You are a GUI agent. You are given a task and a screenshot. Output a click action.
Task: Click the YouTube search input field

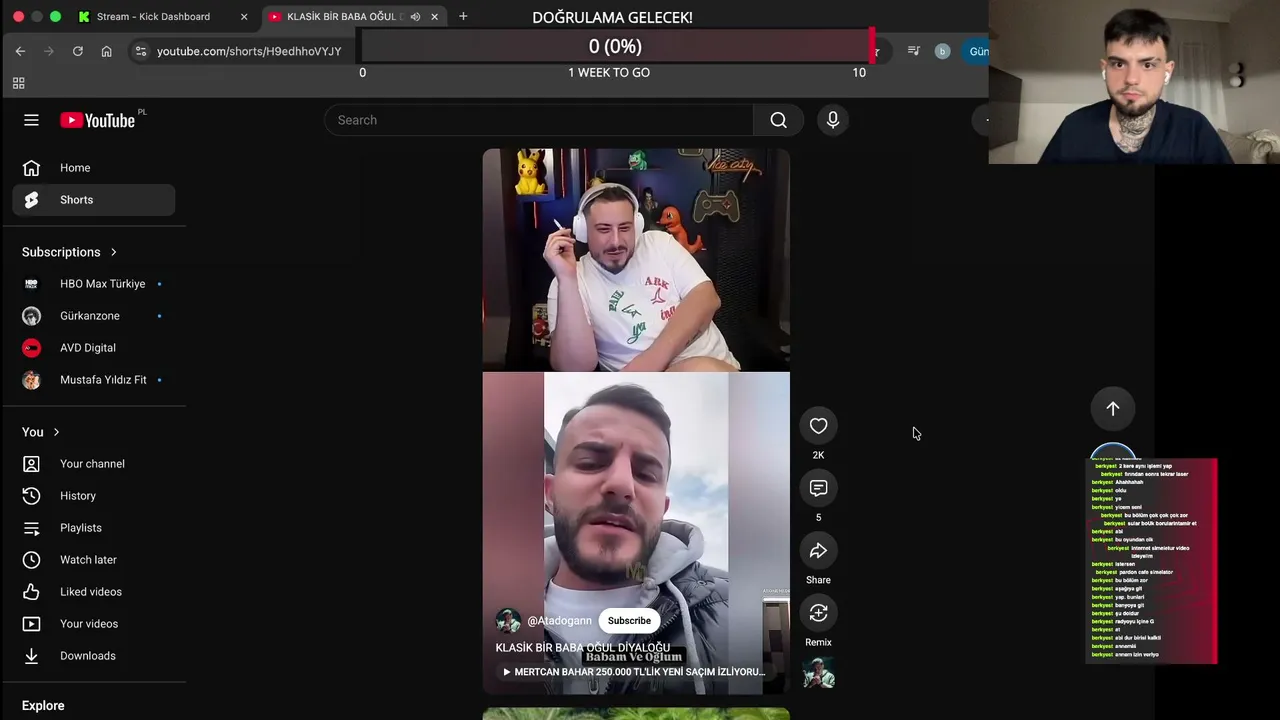539,120
